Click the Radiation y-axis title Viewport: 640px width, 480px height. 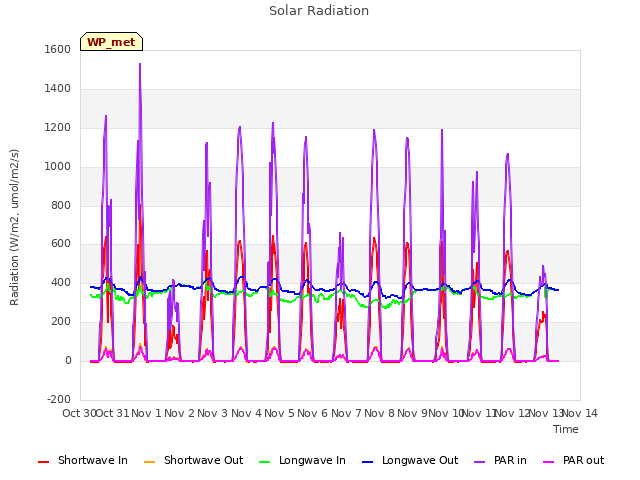[x=14, y=227]
